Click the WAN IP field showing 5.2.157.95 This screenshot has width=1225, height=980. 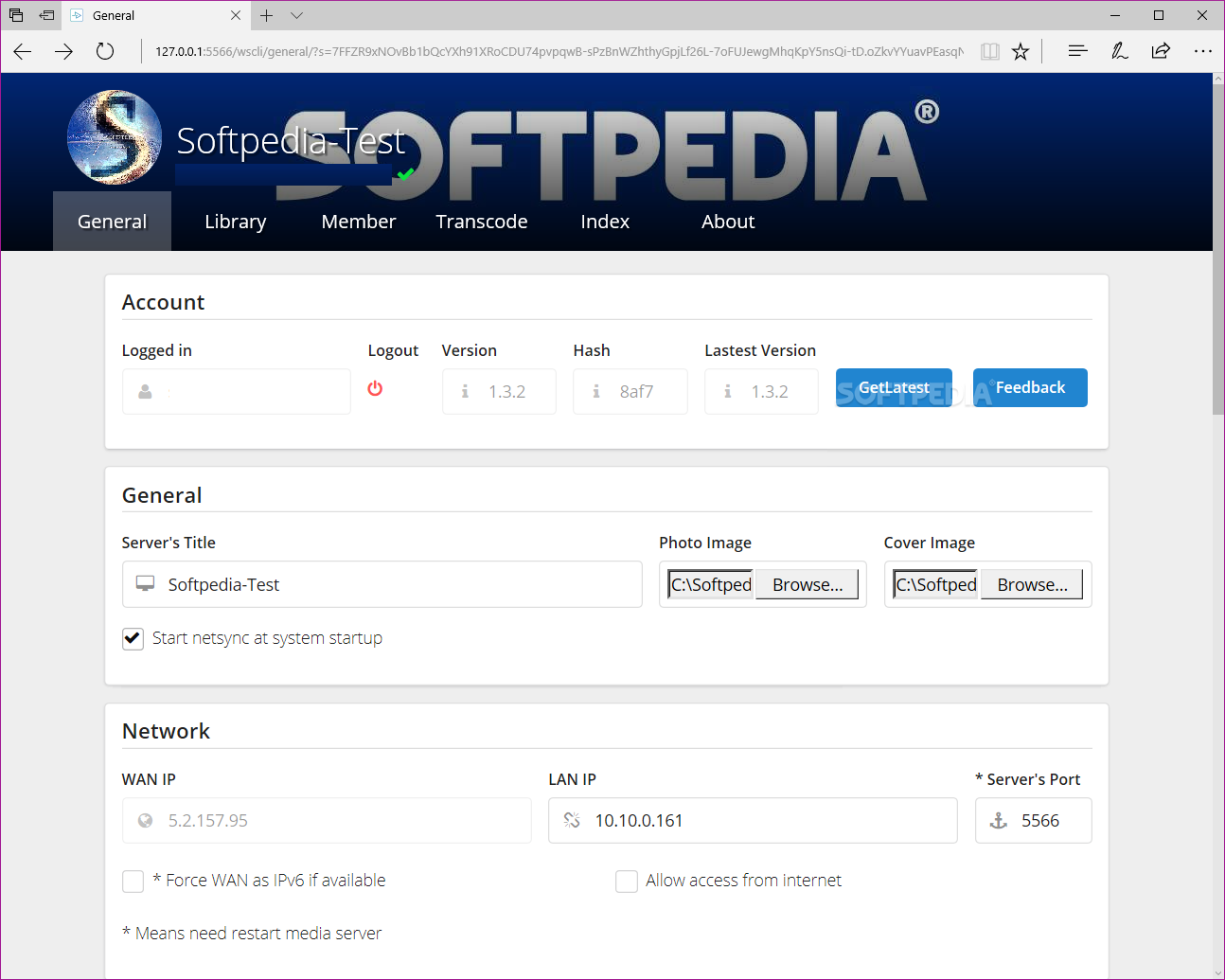[x=327, y=820]
